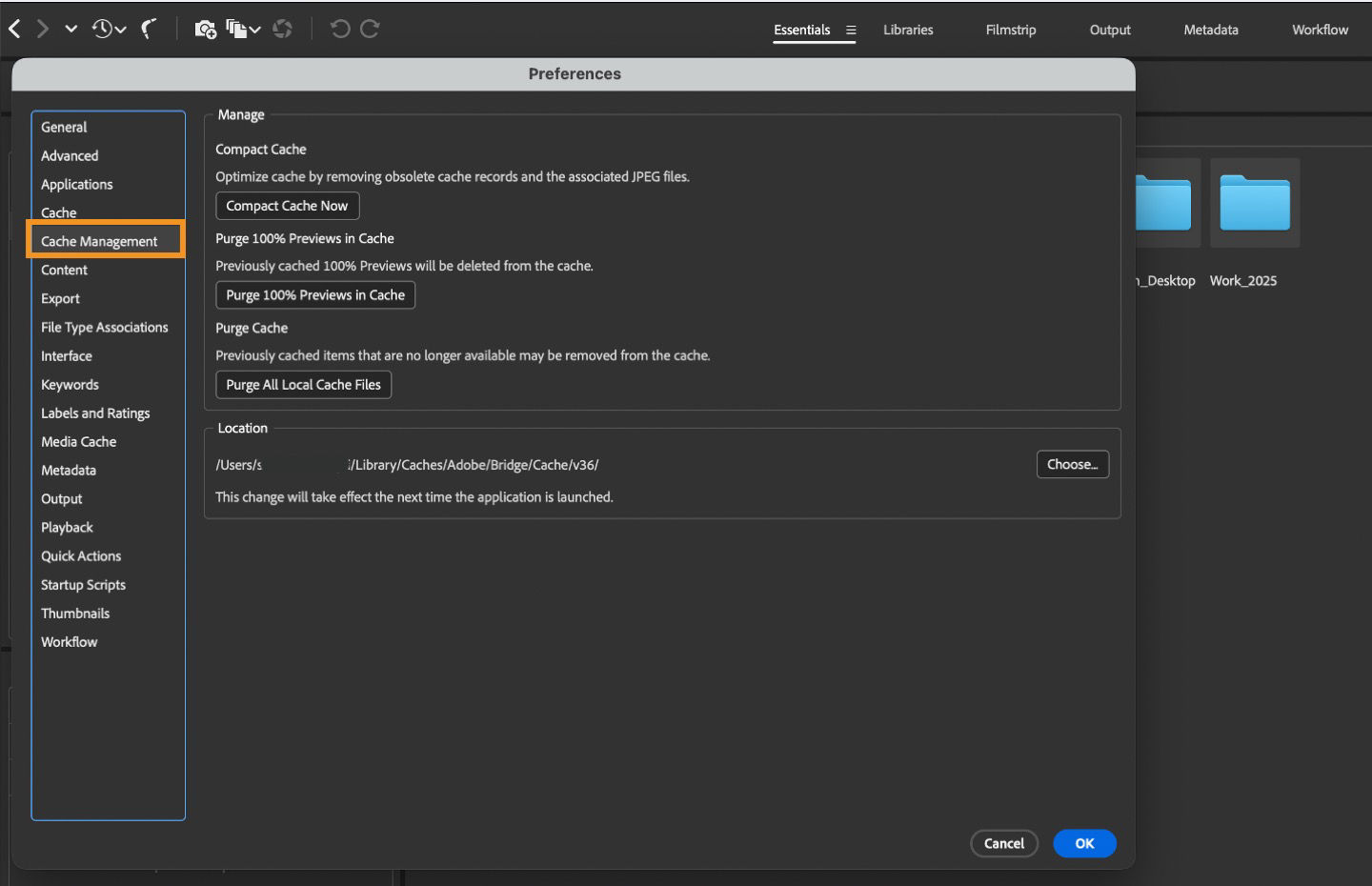Click the boomerang Return to Photoshop icon
This screenshot has height=886, width=1372.
pyautogui.click(x=148, y=29)
